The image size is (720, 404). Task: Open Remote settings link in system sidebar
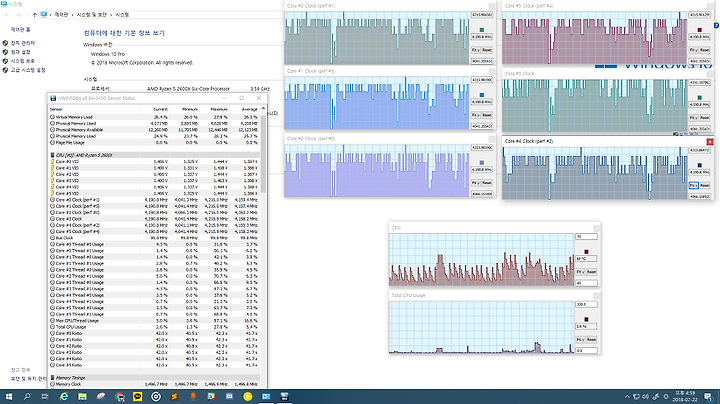click(x=20, y=52)
